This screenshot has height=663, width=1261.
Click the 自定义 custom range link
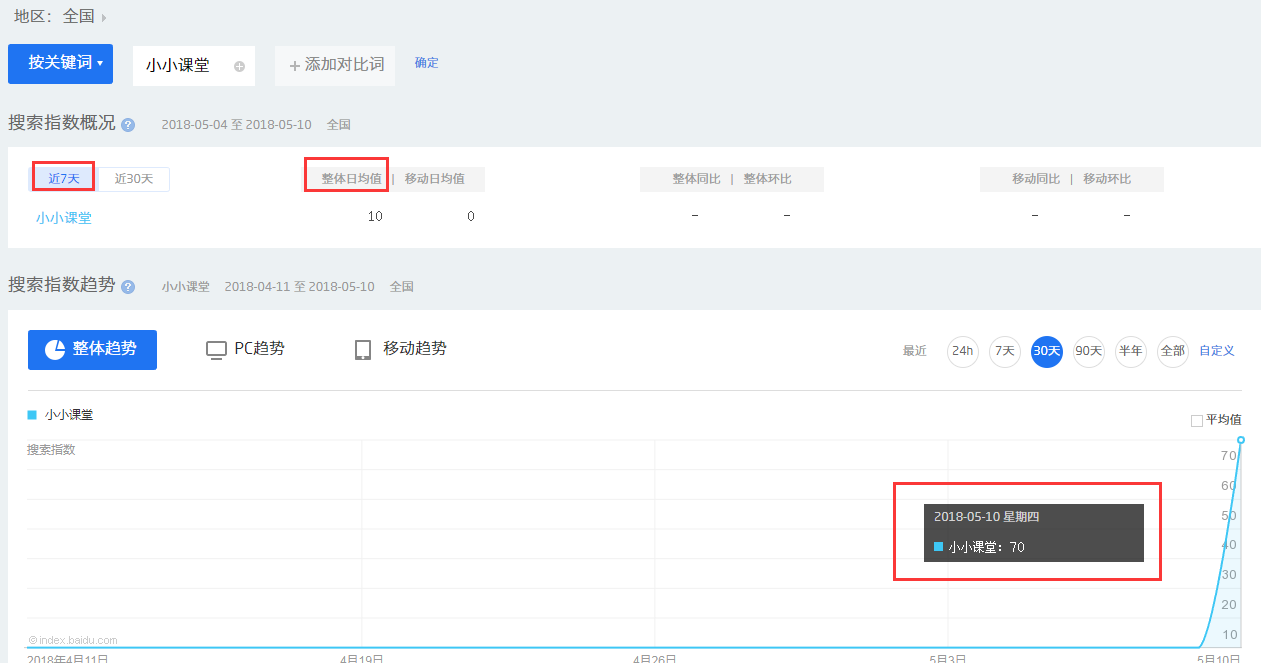click(1217, 351)
